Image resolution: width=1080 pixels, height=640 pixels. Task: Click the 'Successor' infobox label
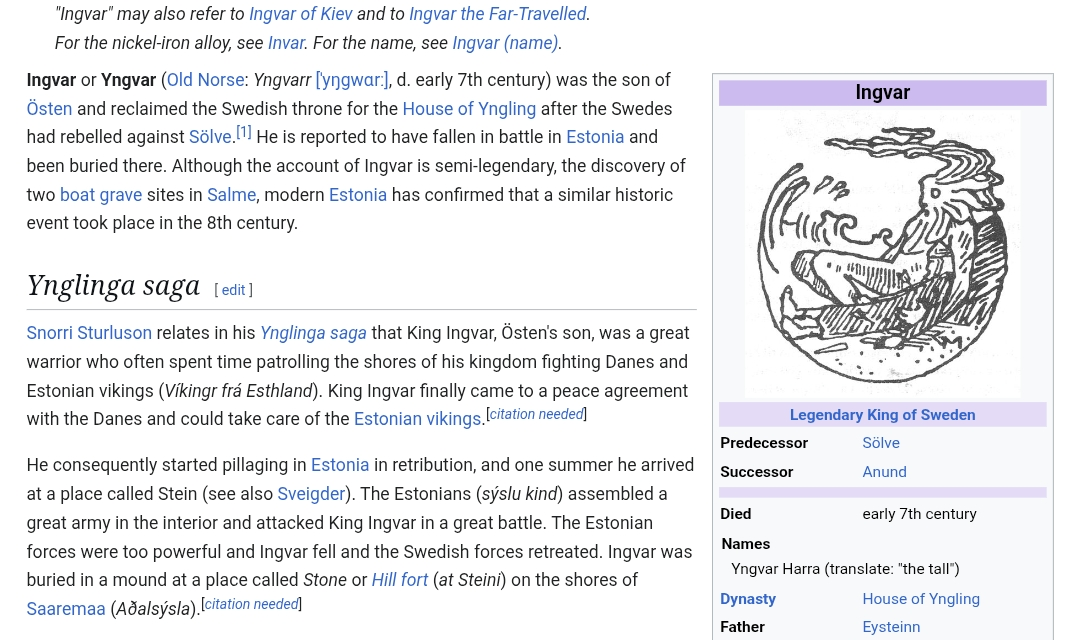pos(756,472)
